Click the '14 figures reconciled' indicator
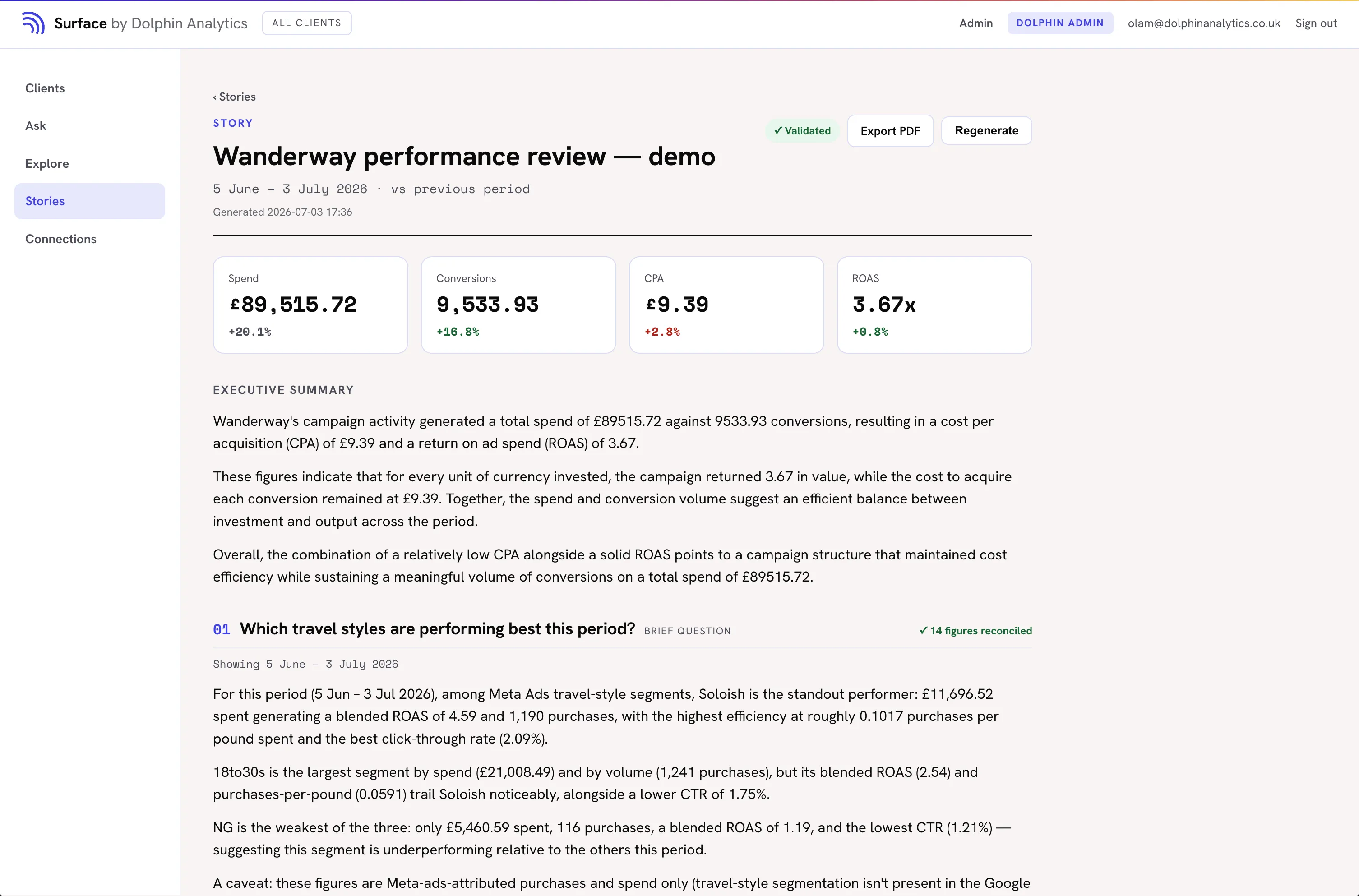This screenshot has height=896, width=1359. coord(975,630)
